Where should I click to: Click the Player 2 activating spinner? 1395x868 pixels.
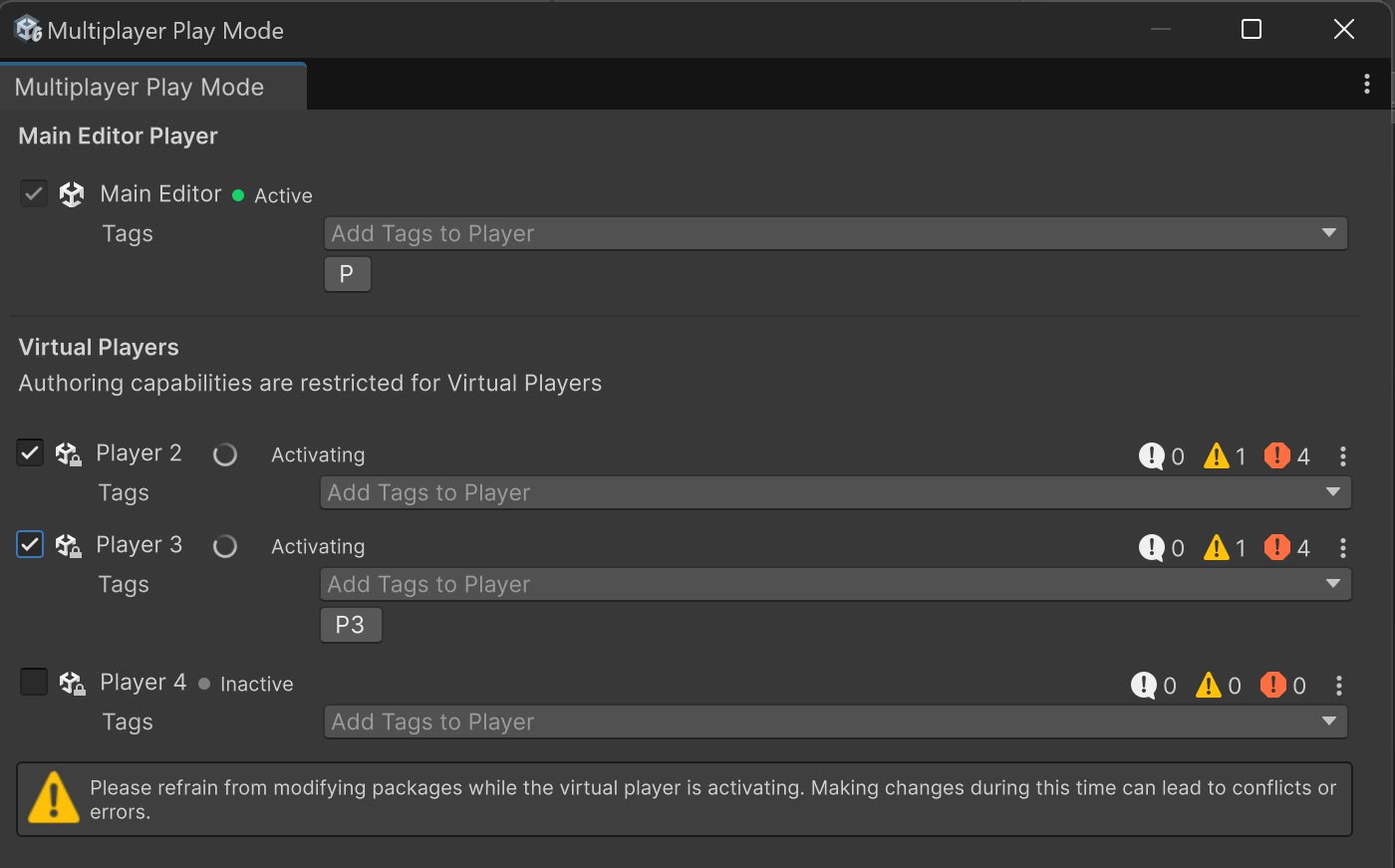point(225,454)
